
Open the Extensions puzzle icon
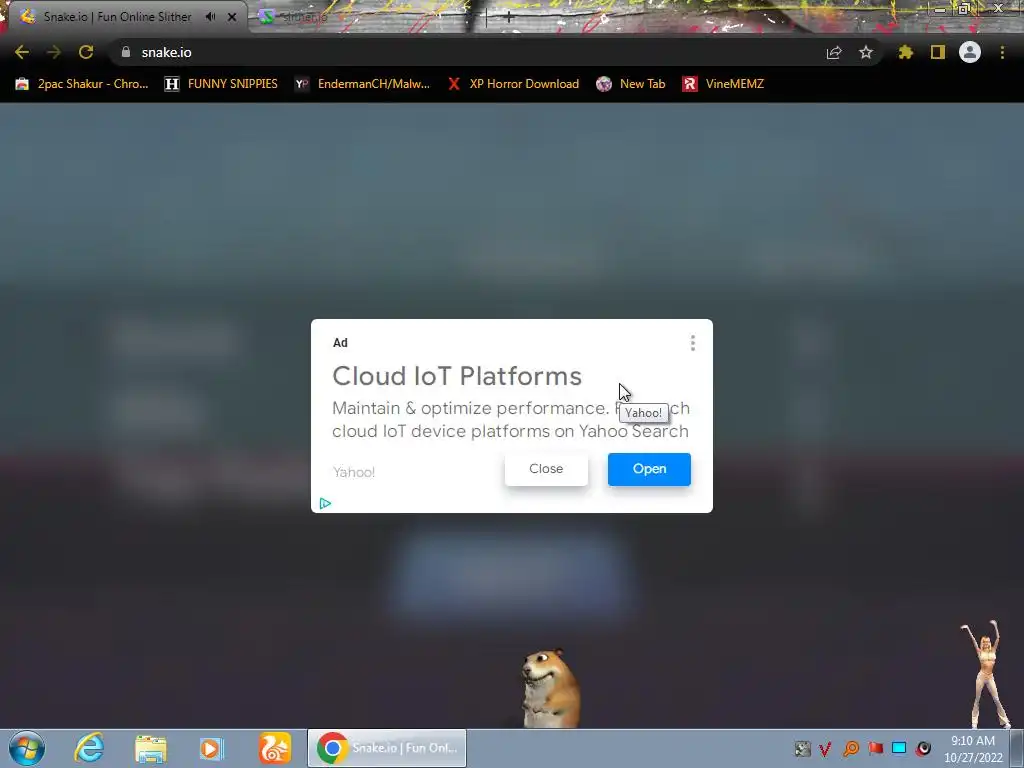coord(905,52)
